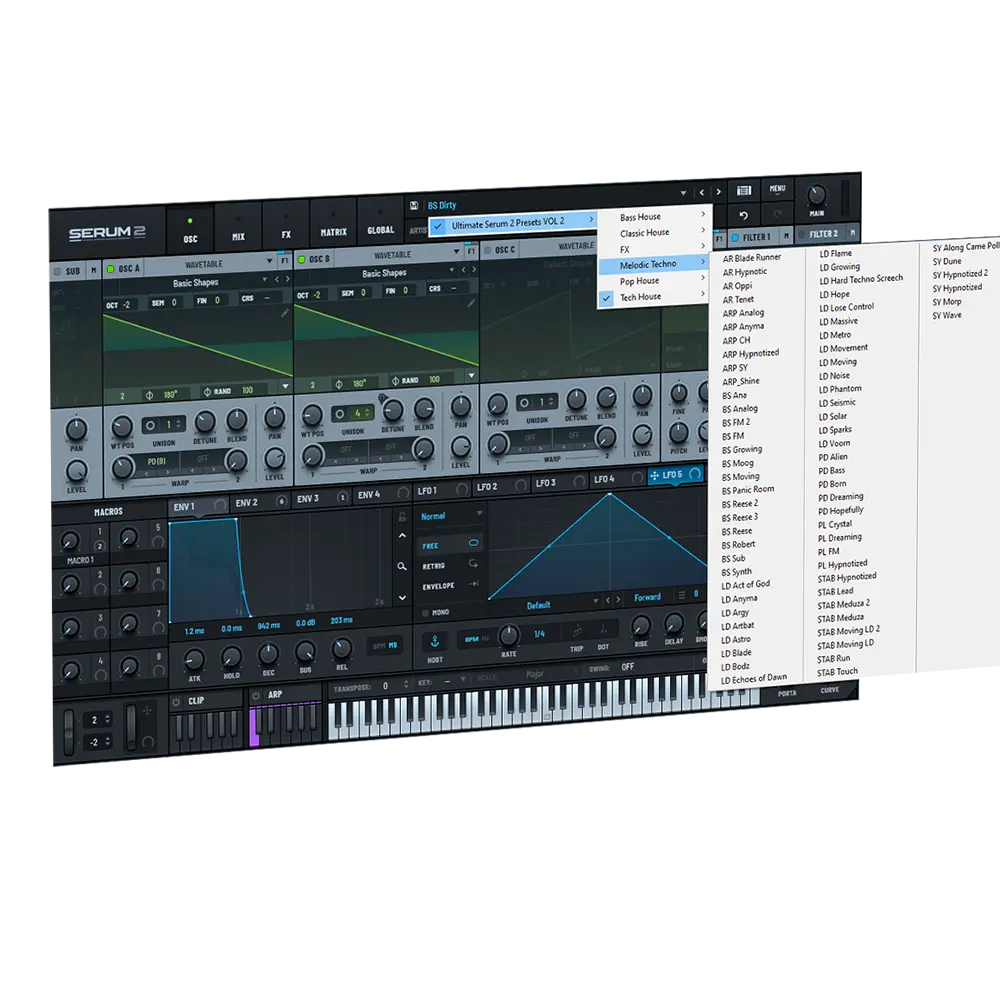This screenshot has width=1000, height=1000.
Task: Click the BPM/MS toggle button in envelope section
Action: [385, 645]
